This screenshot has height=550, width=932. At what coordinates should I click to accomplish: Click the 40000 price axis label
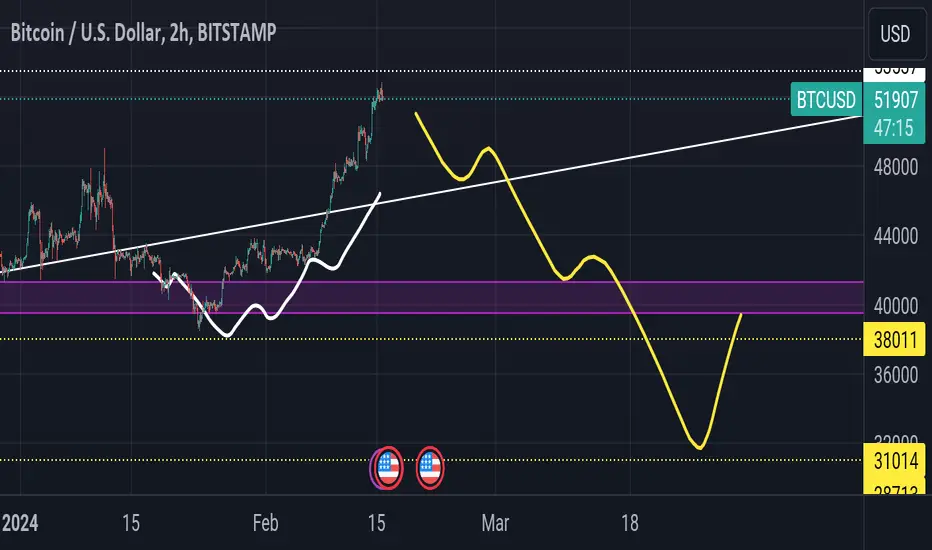click(x=895, y=306)
